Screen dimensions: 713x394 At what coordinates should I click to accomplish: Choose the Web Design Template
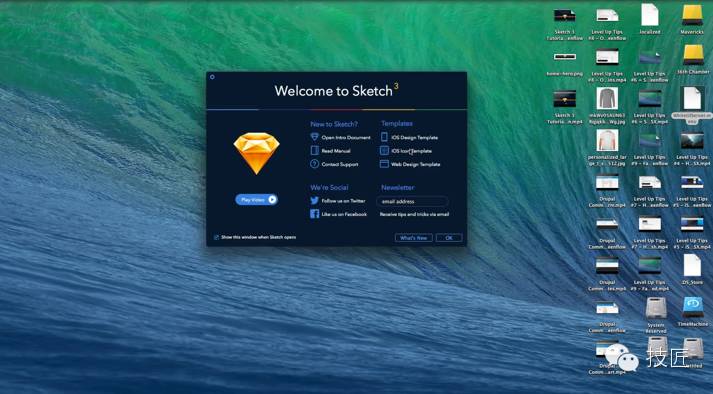pyautogui.click(x=410, y=164)
